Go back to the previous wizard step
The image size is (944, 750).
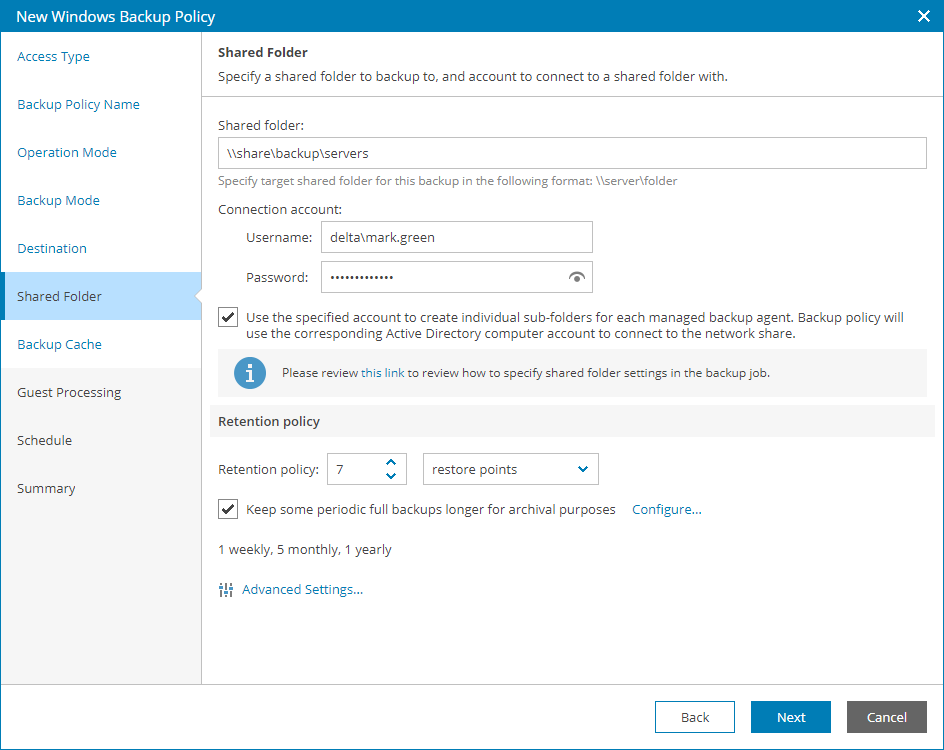(694, 717)
